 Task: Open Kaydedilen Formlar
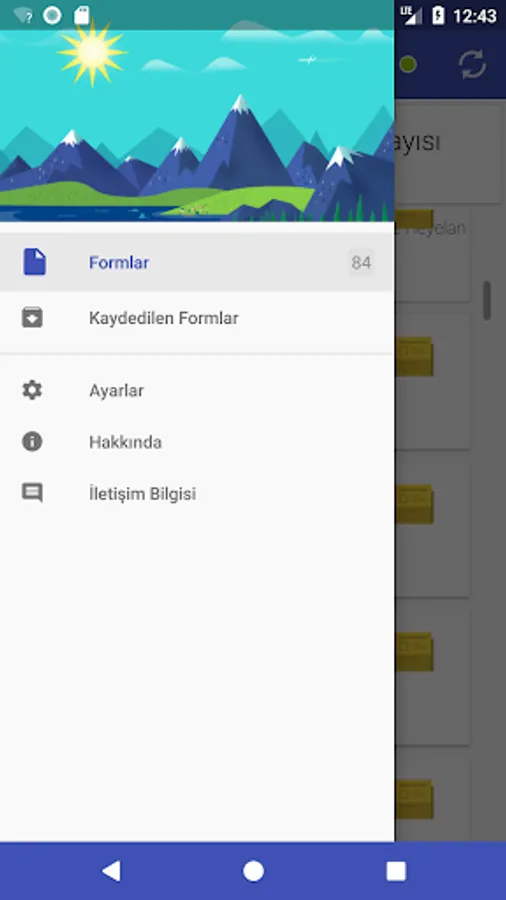click(197, 318)
